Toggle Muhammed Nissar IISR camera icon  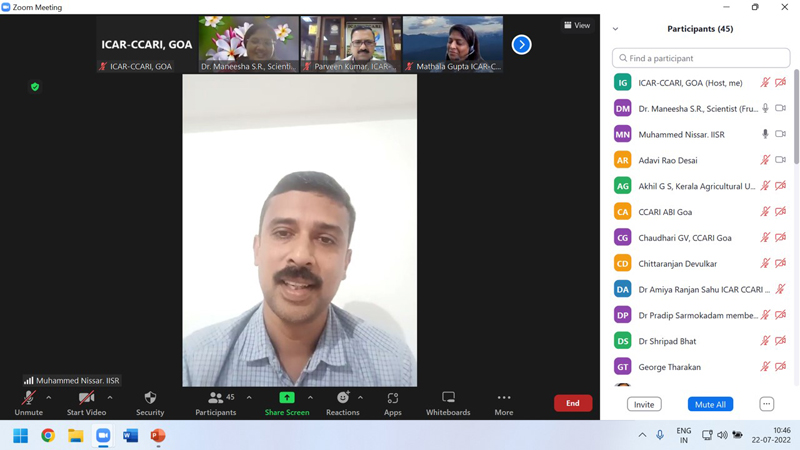click(x=781, y=134)
